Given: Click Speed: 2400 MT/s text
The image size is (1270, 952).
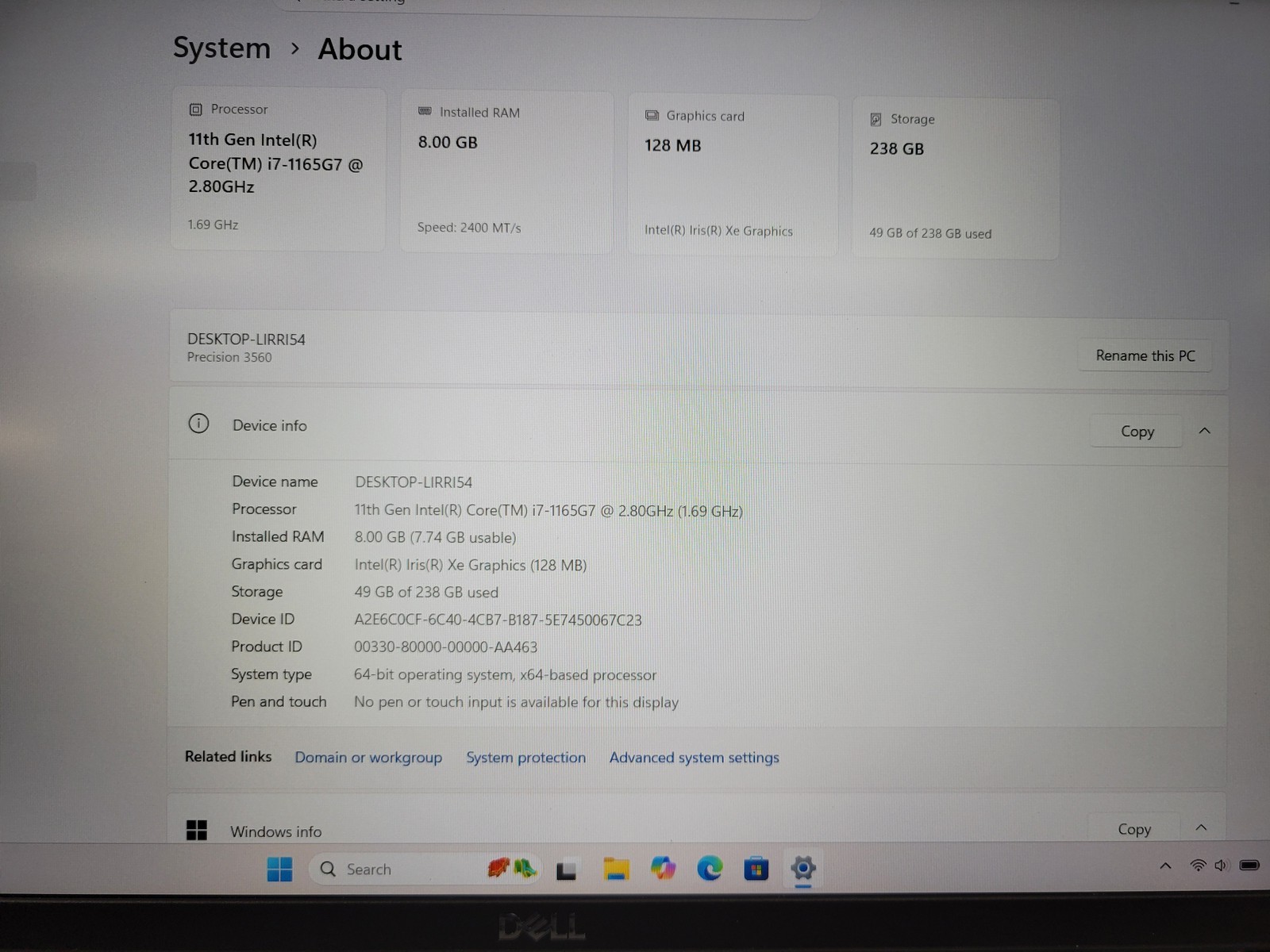Looking at the screenshot, I should [469, 228].
